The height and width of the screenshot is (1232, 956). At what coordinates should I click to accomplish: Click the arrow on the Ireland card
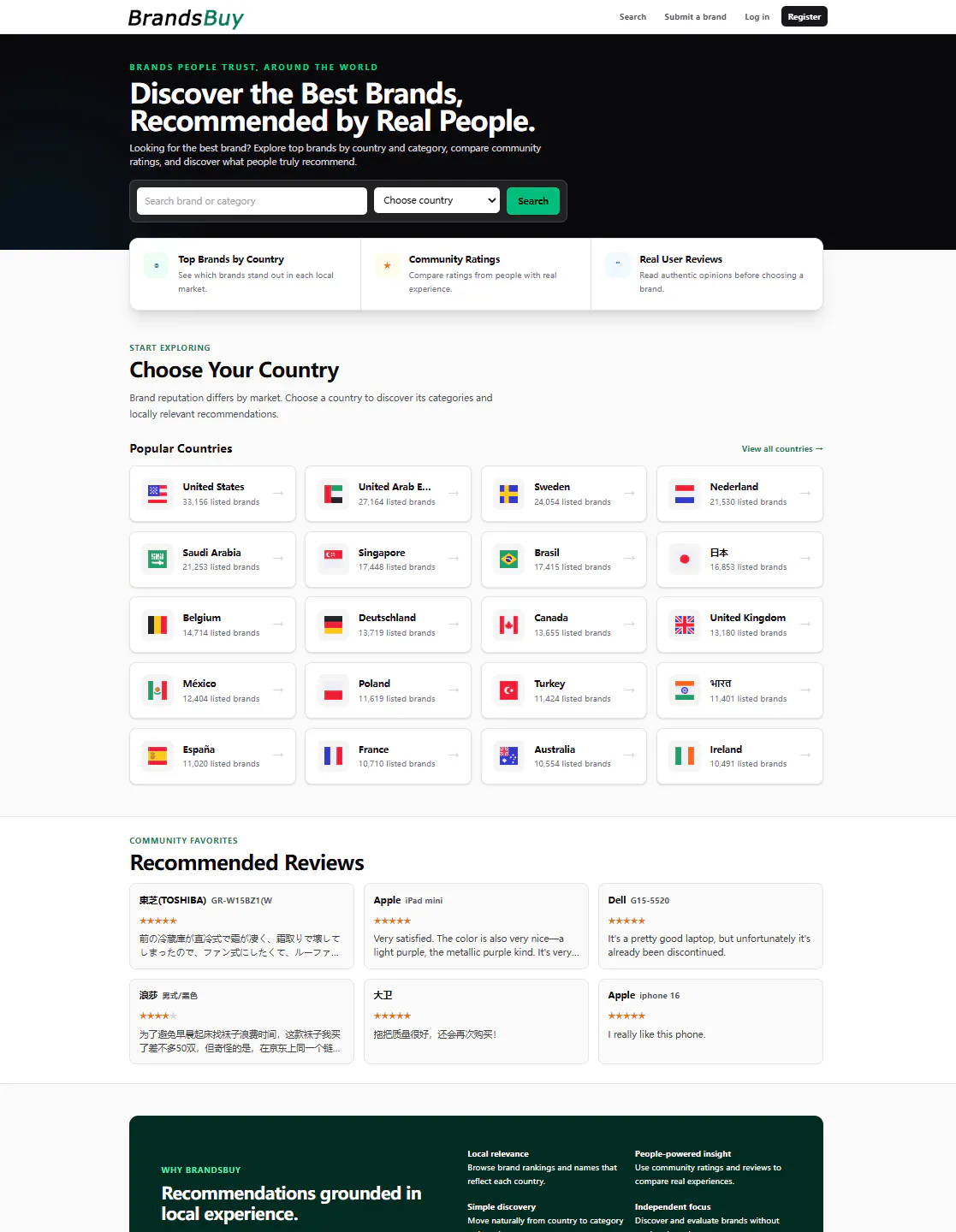[805, 755]
